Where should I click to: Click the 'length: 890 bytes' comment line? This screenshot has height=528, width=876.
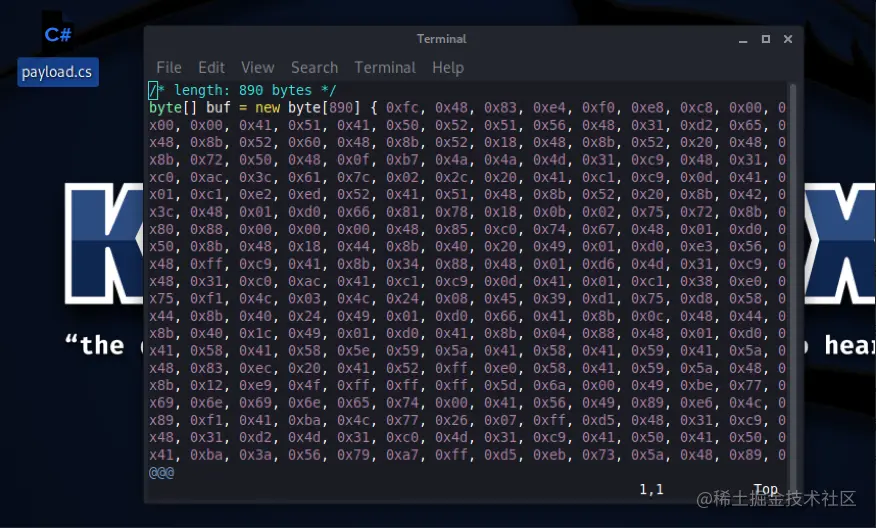point(243,90)
